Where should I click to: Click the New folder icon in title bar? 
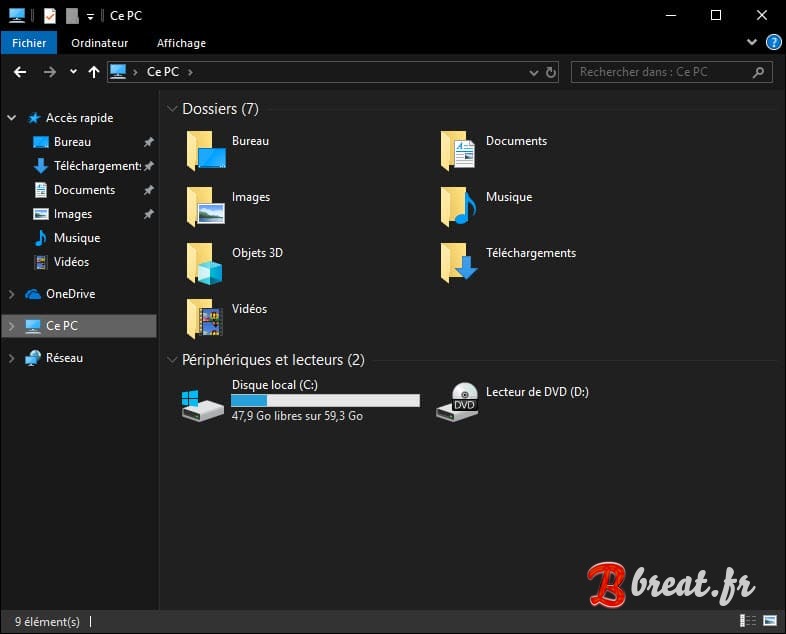[x=72, y=16]
